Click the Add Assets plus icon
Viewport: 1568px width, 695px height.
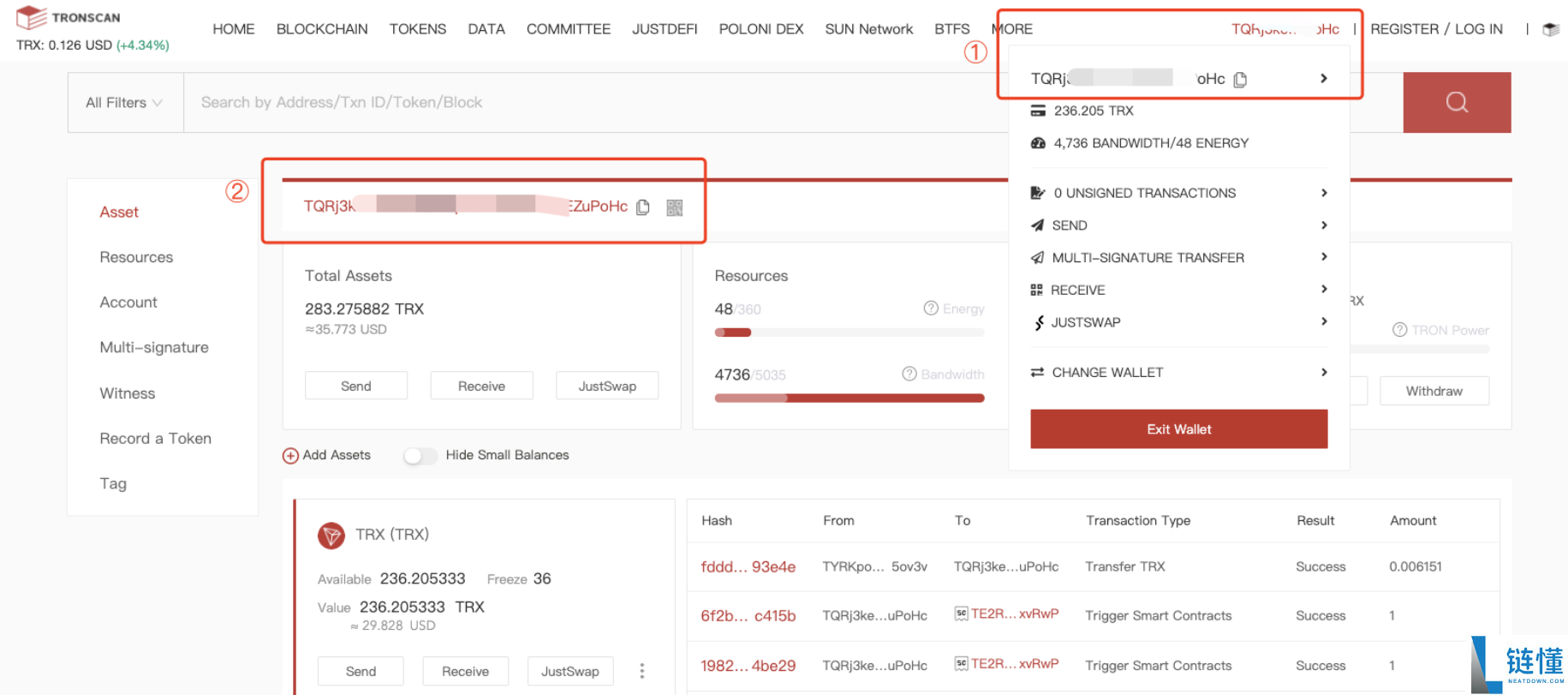290,456
